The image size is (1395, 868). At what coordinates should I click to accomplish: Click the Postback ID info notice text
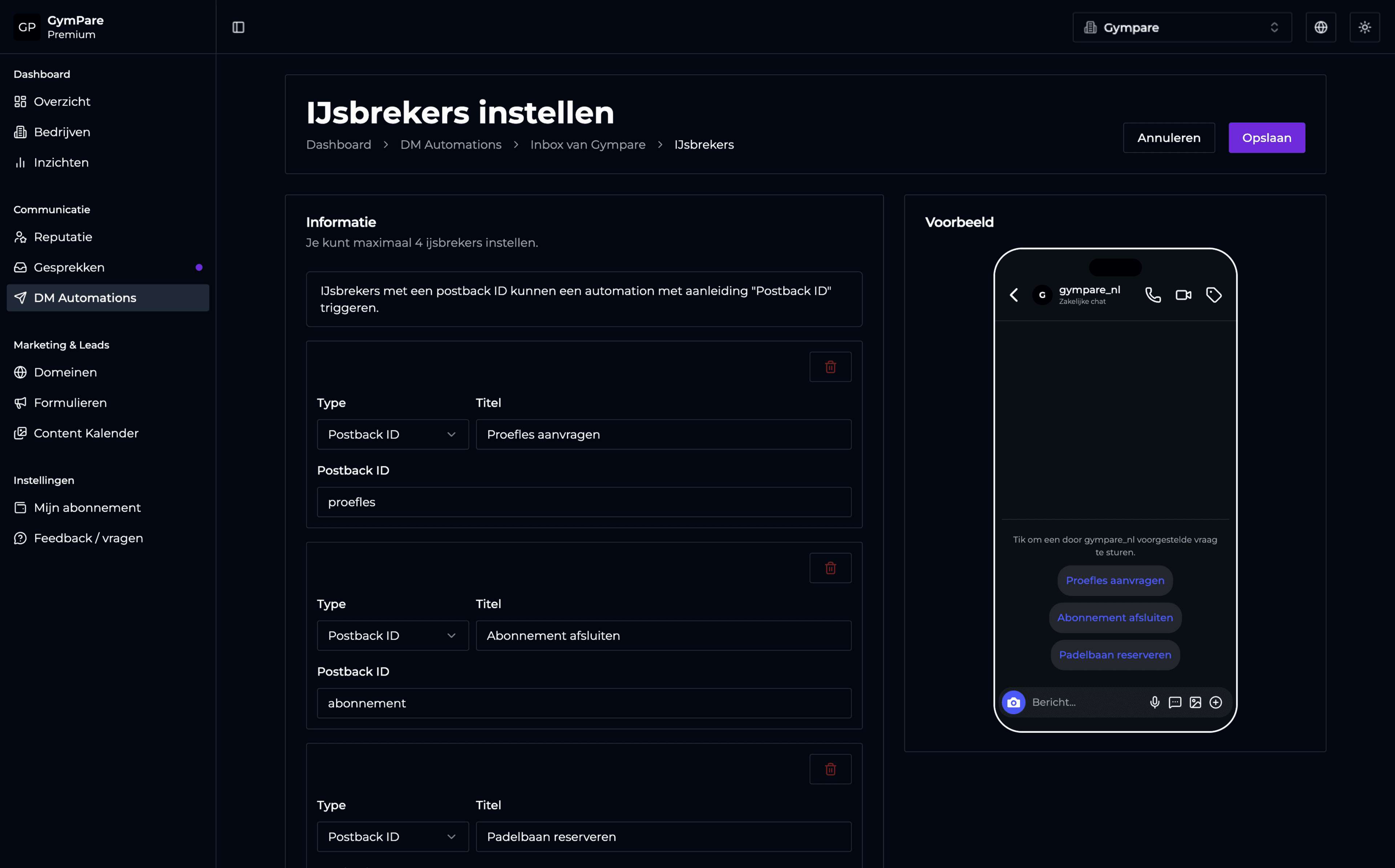pyautogui.click(x=575, y=299)
